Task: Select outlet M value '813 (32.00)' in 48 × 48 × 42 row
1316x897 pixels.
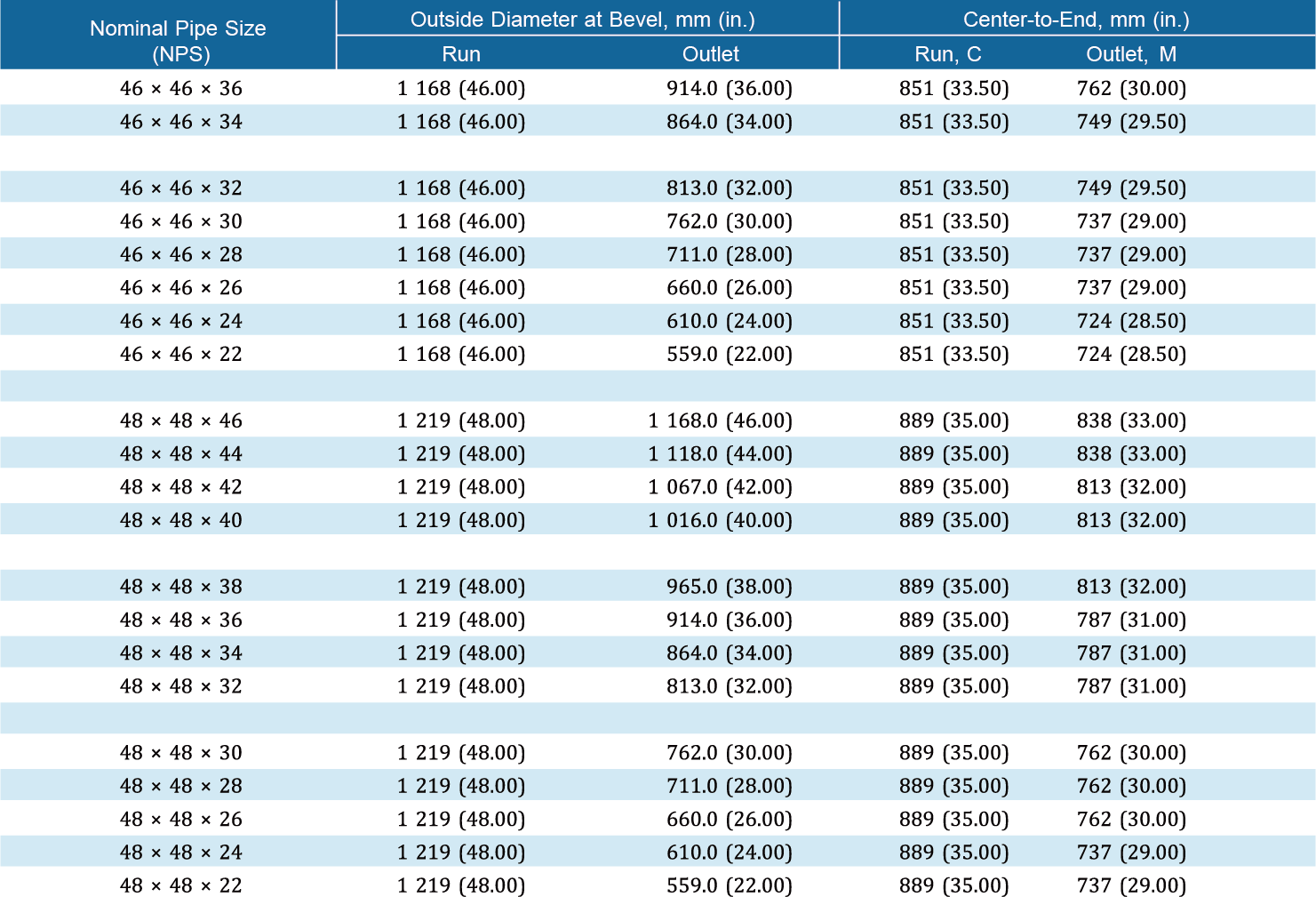Action: tap(1132, 487)
